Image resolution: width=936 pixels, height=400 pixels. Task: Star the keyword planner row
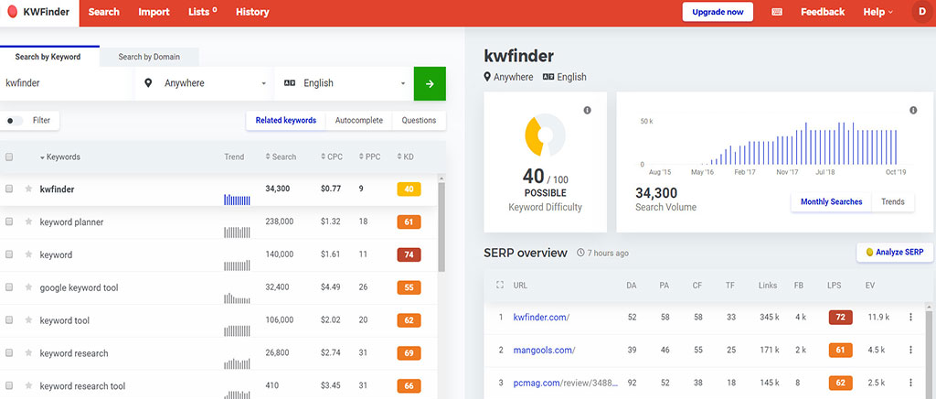(29, 222)
